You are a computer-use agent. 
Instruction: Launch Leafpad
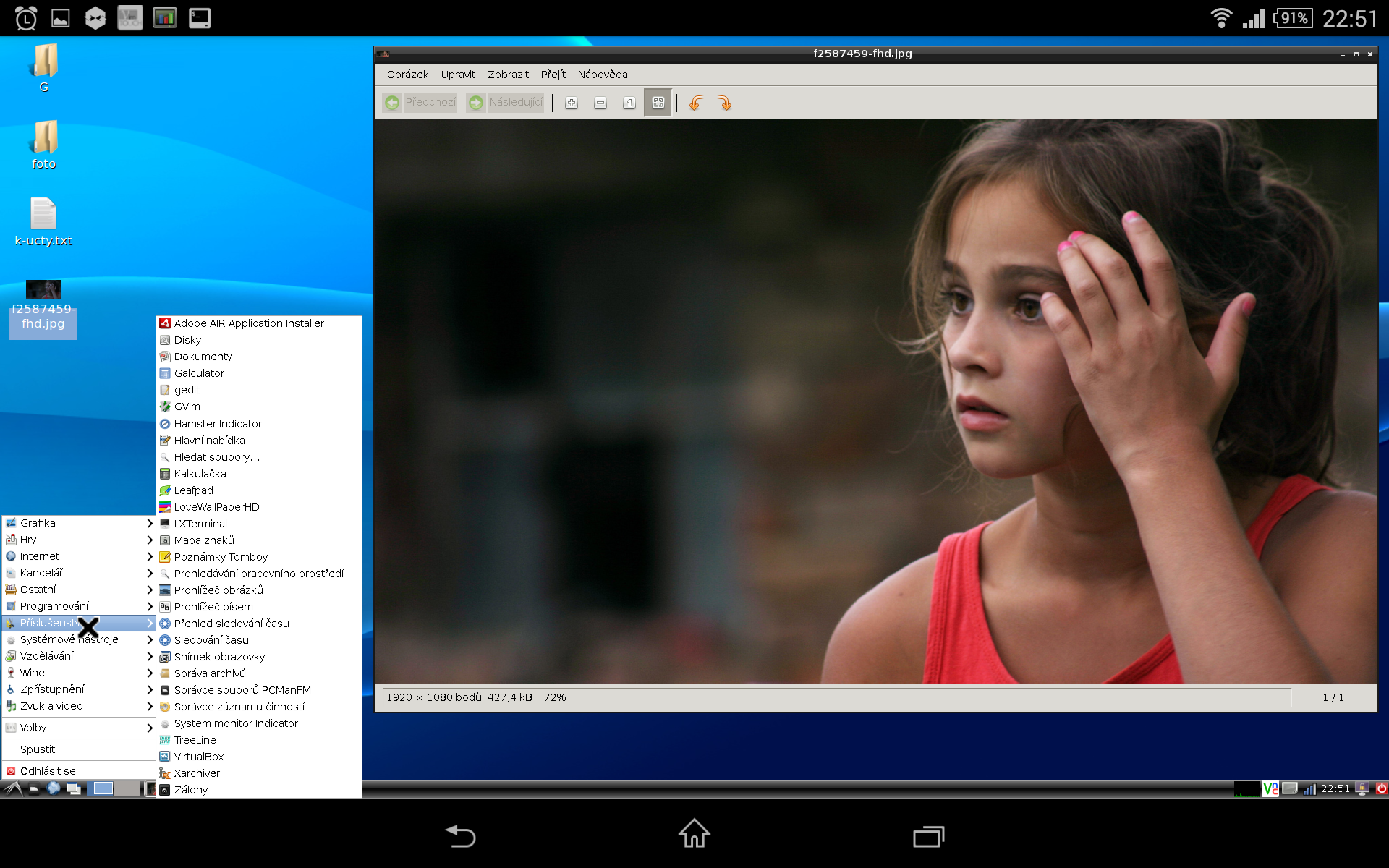coord(259,490)
